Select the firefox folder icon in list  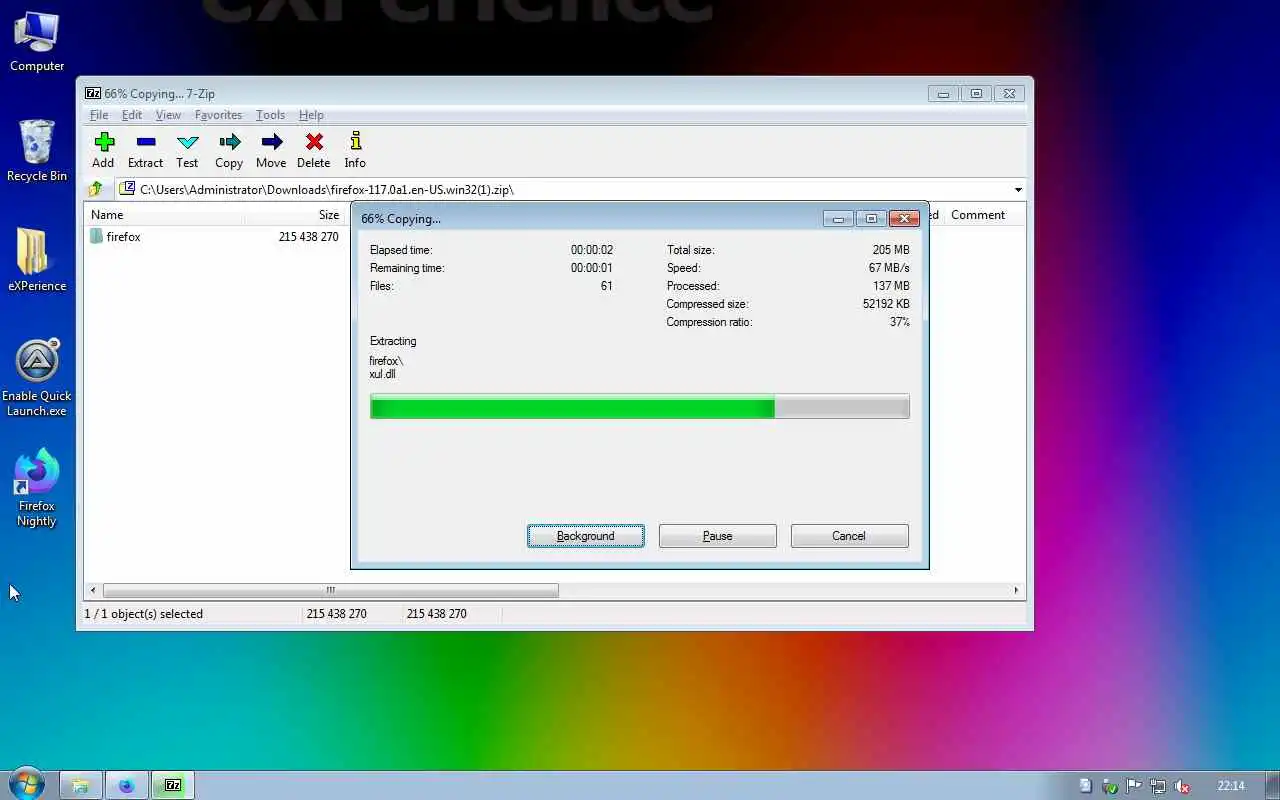tap(96, 236)
